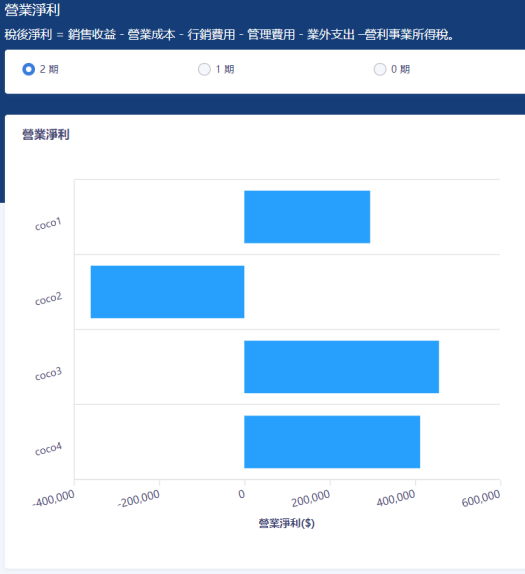525x574 pixels.
Task: Click the 0 期 label text
Action: pyautogui.click(x=401, y=69)
